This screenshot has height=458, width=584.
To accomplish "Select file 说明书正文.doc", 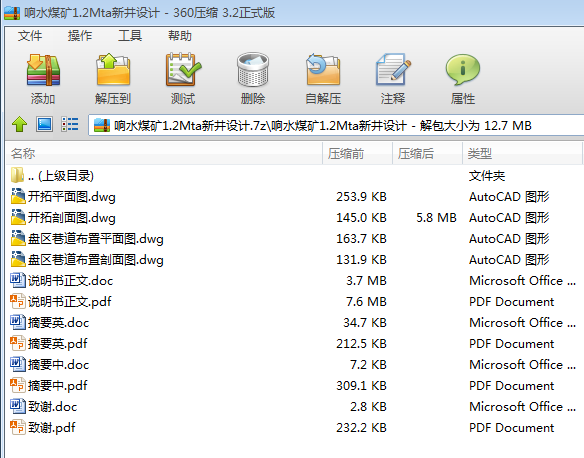I will (x=295, y=280).
